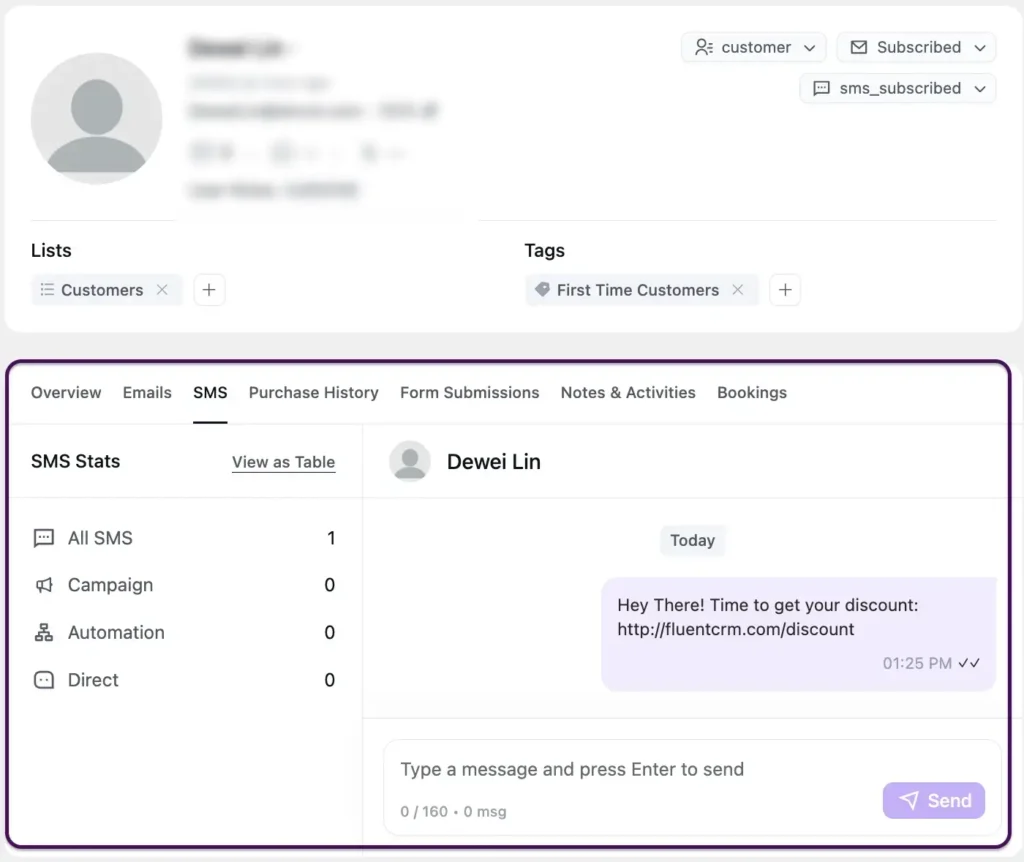
Task: Open View as Table for SMS Stats
Action: 283,462
